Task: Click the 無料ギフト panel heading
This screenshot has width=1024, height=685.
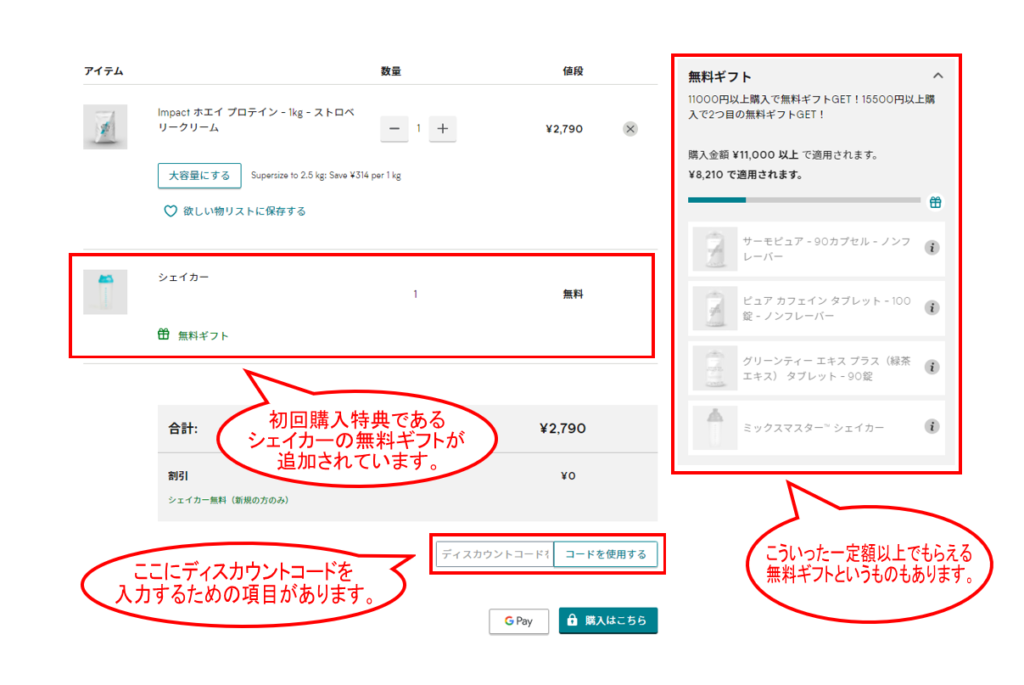Action: [720, 76]
